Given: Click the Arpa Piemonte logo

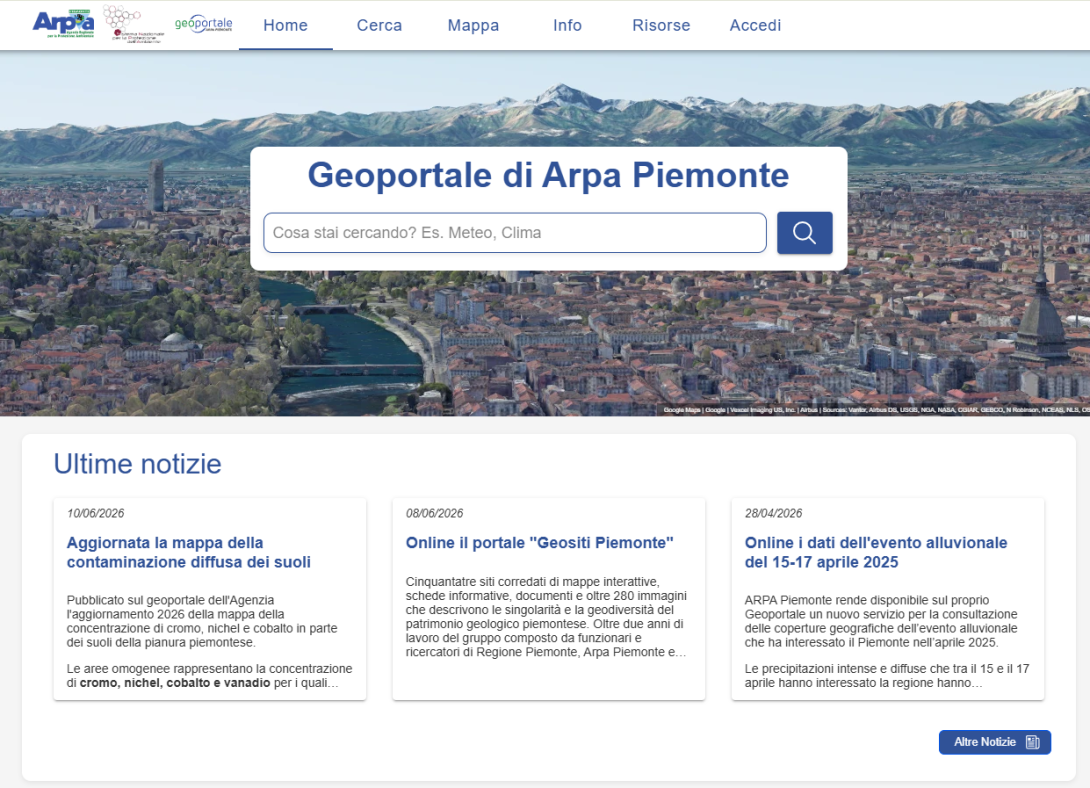Looking at the screenshot, I should (x=63, y=24).
